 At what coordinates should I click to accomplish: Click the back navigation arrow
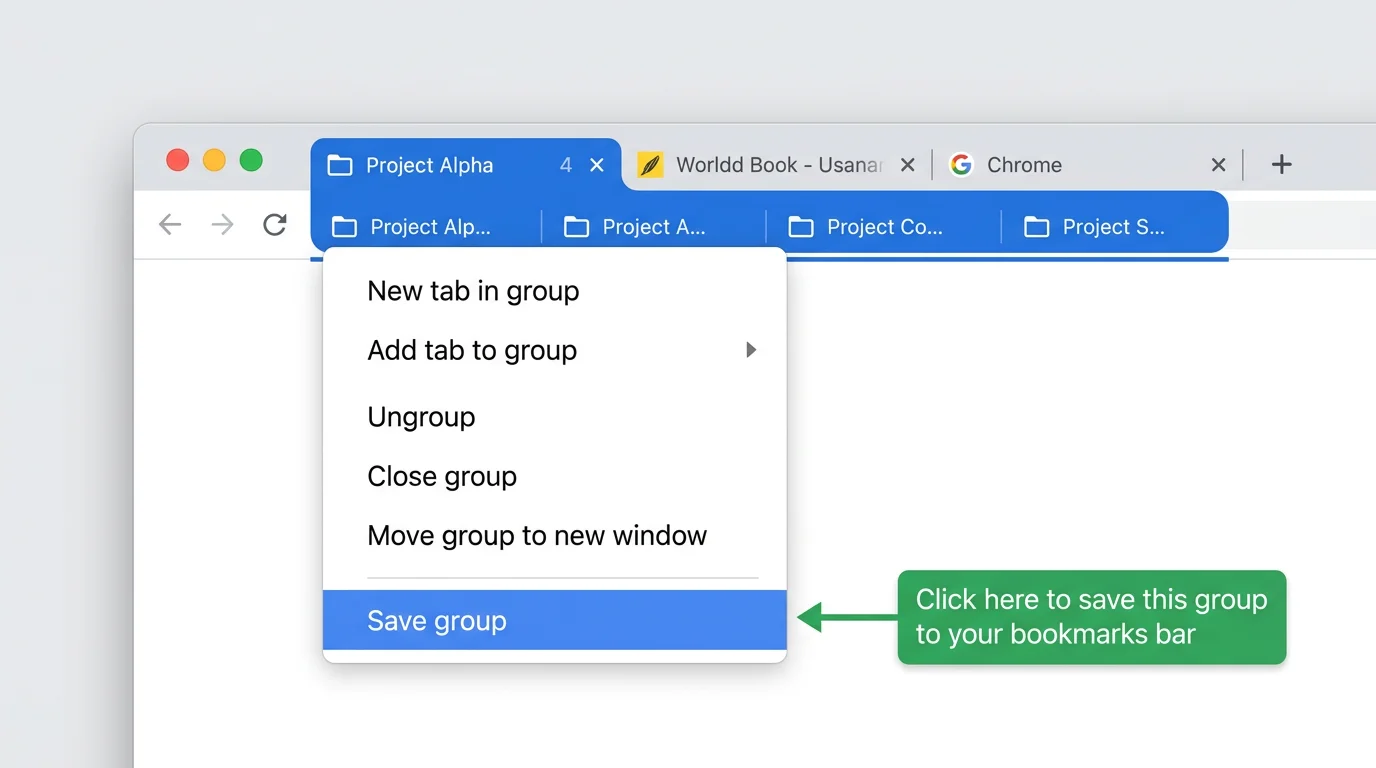(170, 224)
